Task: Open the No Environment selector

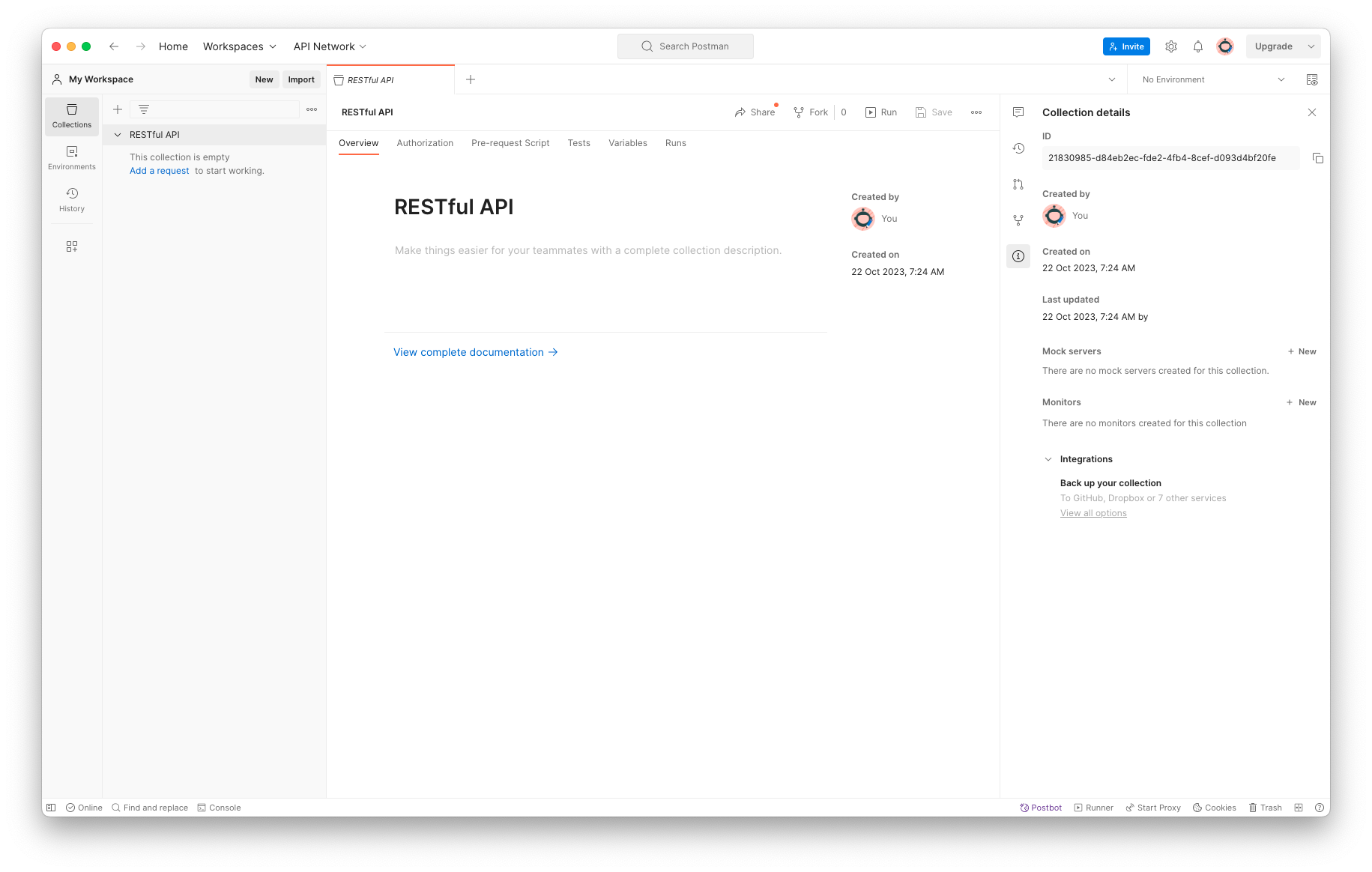Action: click(1214, 79)
